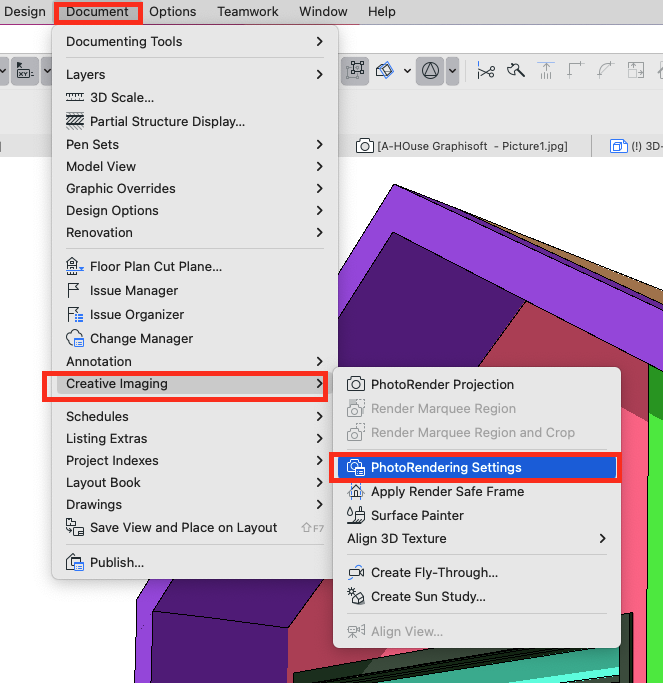The width and height of the screenshot is (663, 683).
Task: Open the Help menu
Action: pos(382,12)
